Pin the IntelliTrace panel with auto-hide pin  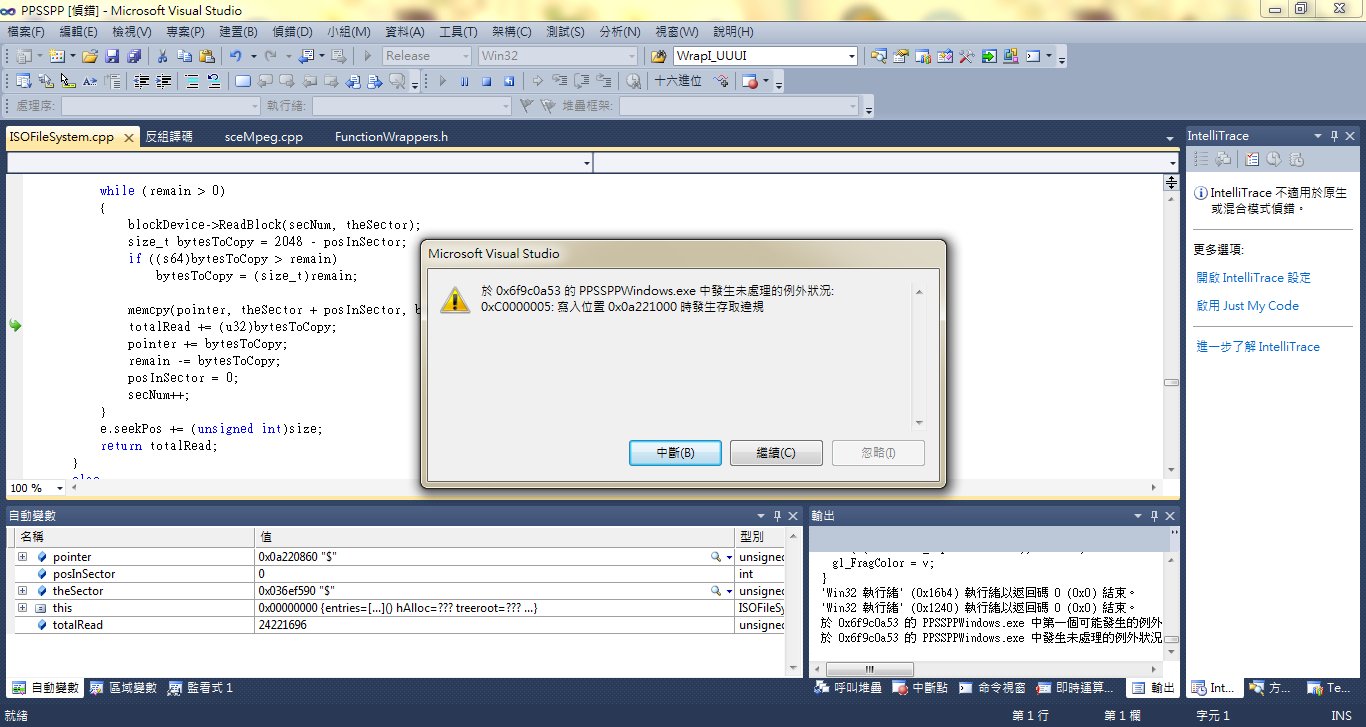(1332, 136)
